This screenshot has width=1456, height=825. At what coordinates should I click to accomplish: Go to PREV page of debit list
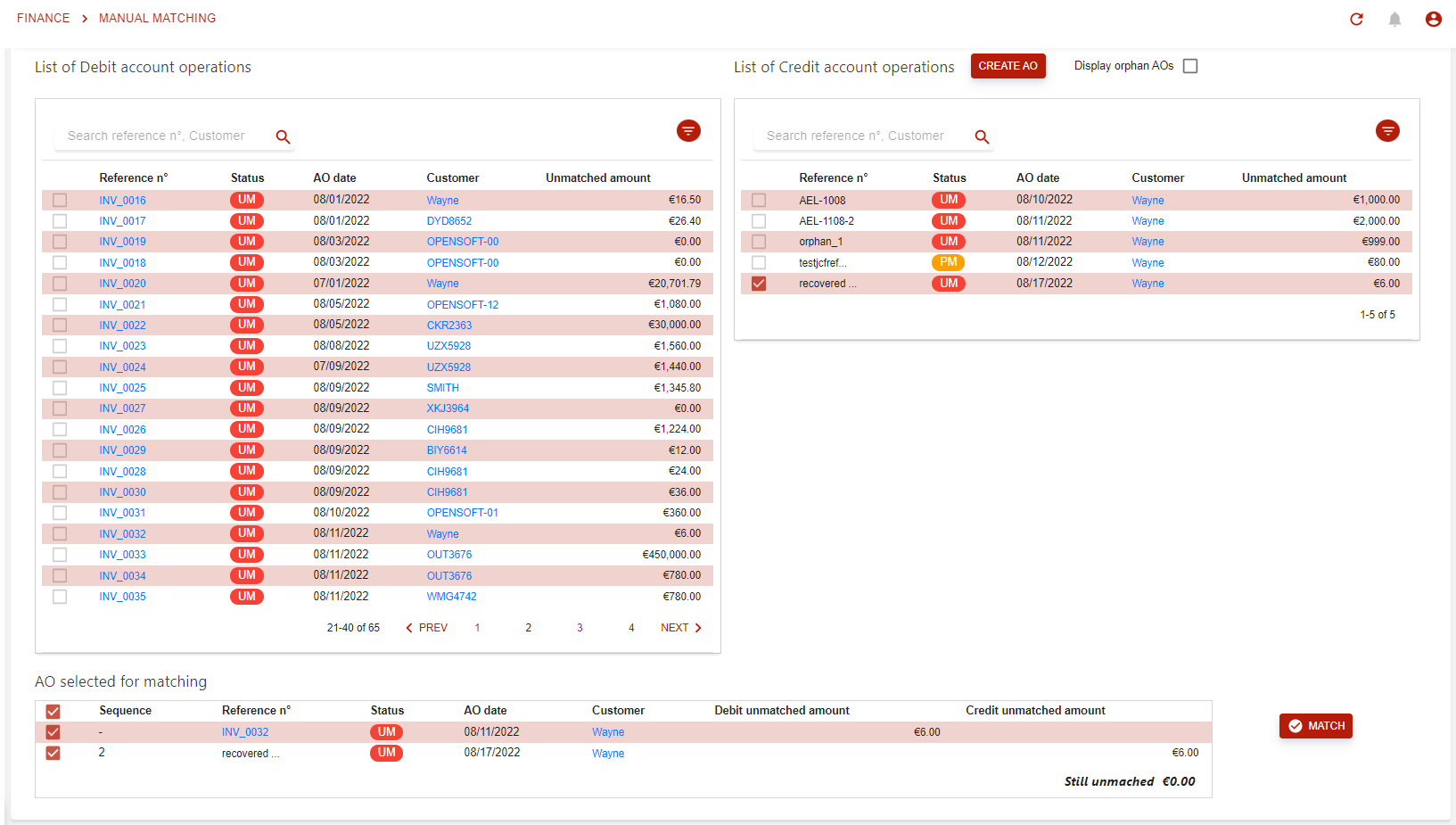click(427, 628)
